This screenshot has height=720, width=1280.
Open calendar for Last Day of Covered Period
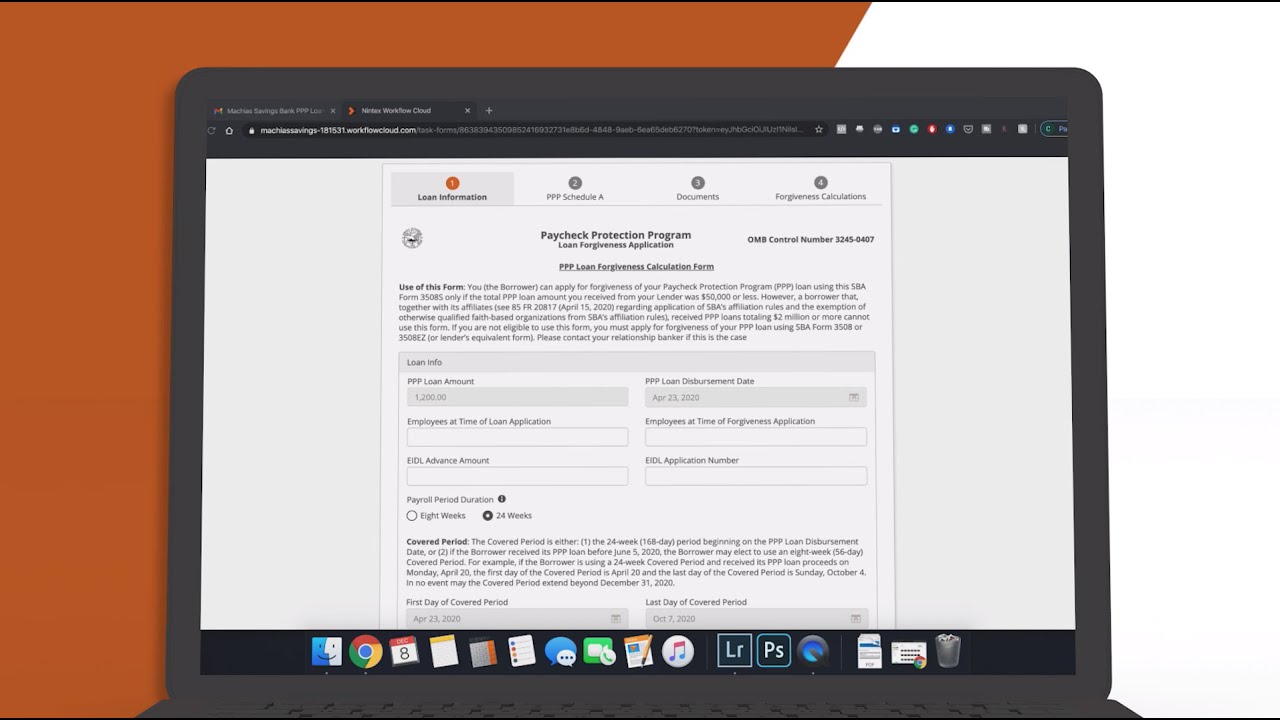click(855, 619)
